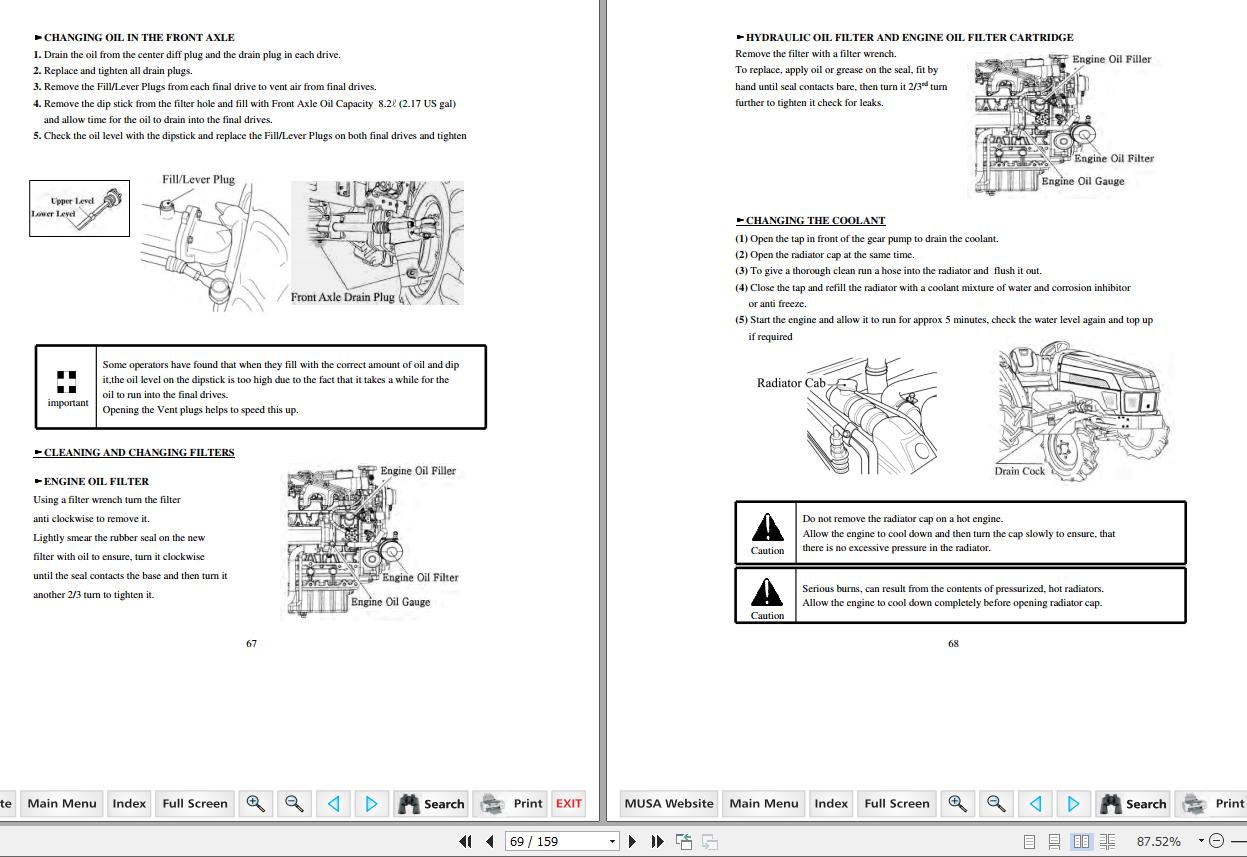Enable two-page scrolling view layout

point(1107,841)
